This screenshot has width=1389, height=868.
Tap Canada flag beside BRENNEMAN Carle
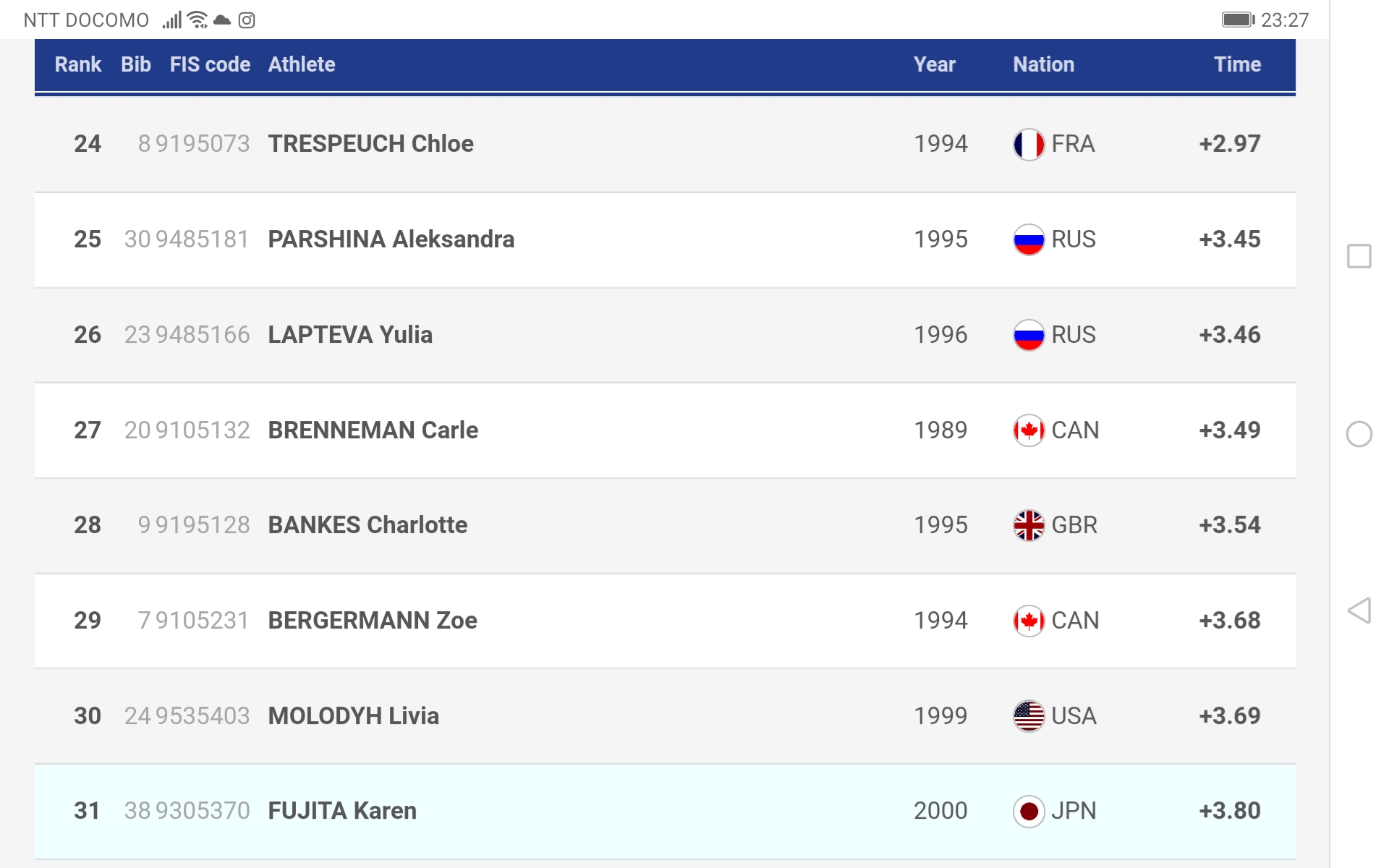(1028, 430)
